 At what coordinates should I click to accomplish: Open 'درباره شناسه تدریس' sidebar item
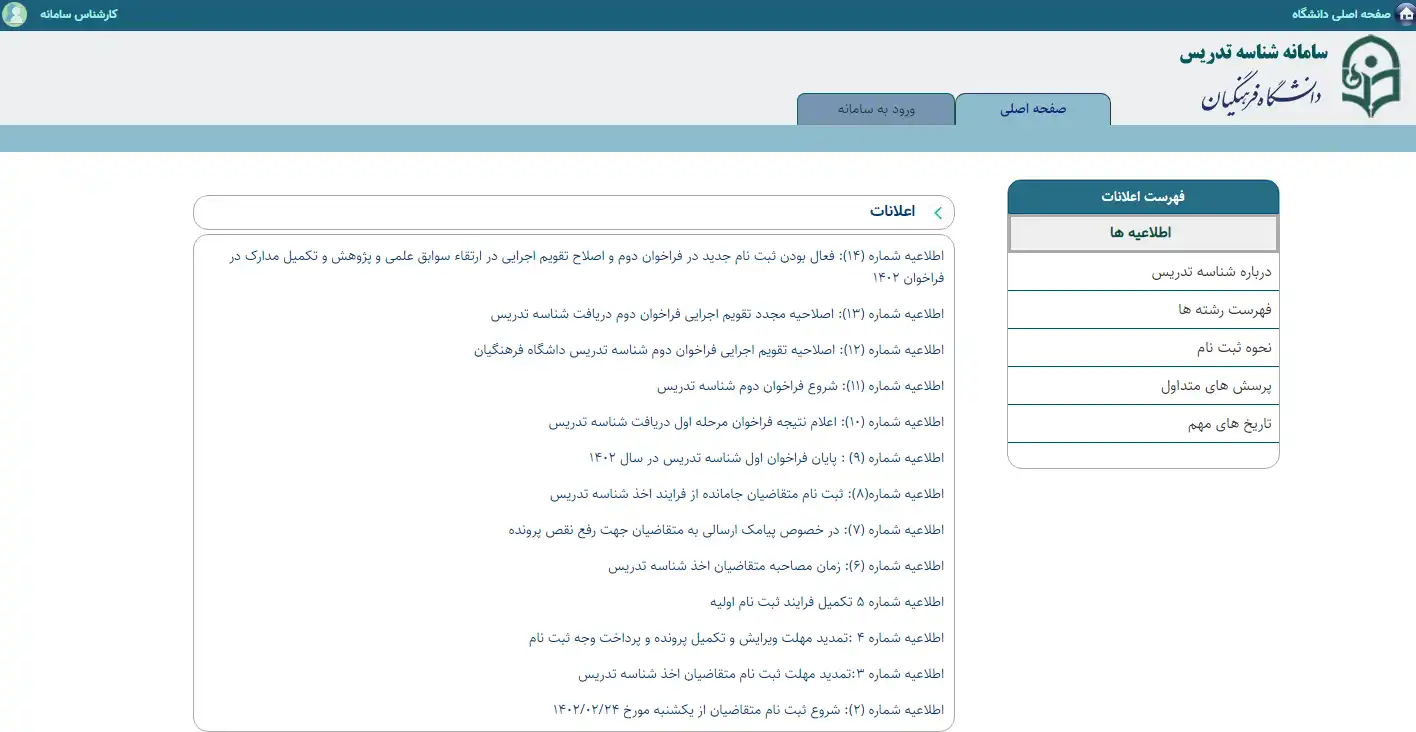1143,272
